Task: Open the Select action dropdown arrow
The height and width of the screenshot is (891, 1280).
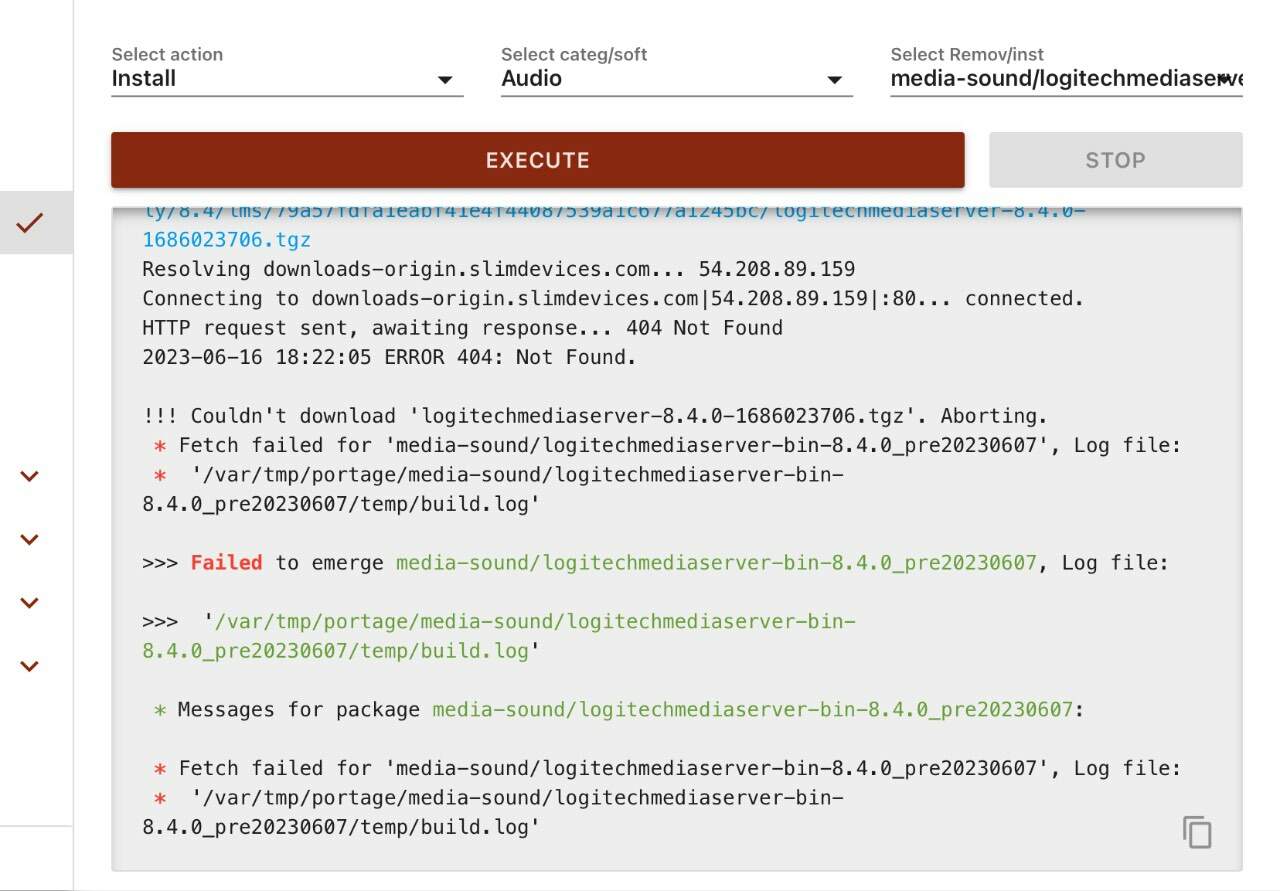Action: tap(446, 80)
